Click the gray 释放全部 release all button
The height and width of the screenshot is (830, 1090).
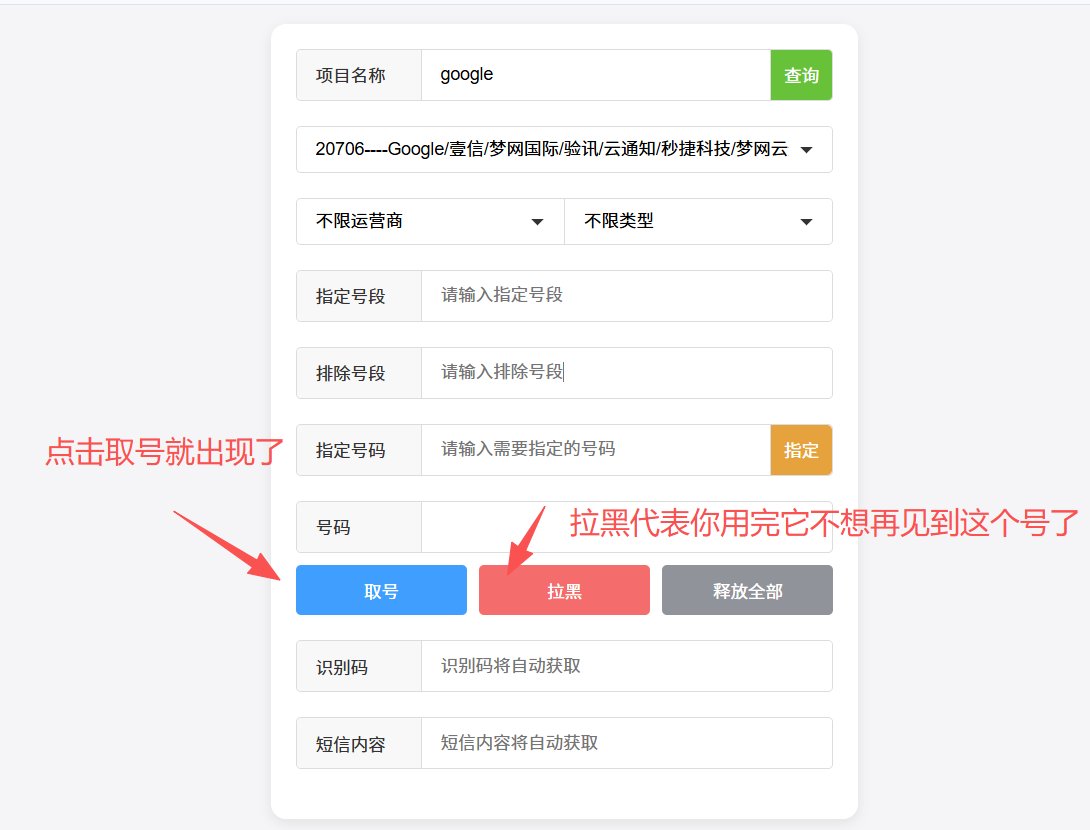pos(746,589)
